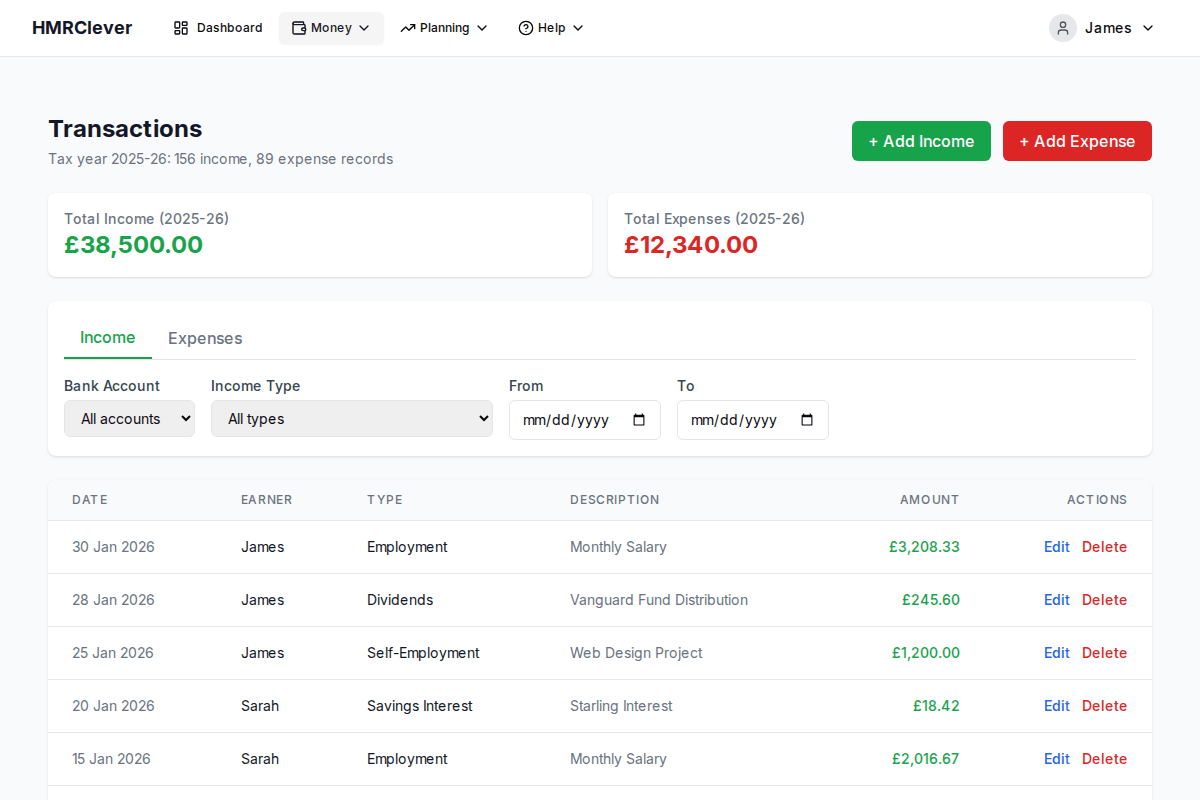
Task: Select the Income tab
Action: click(x=107, y=338)
